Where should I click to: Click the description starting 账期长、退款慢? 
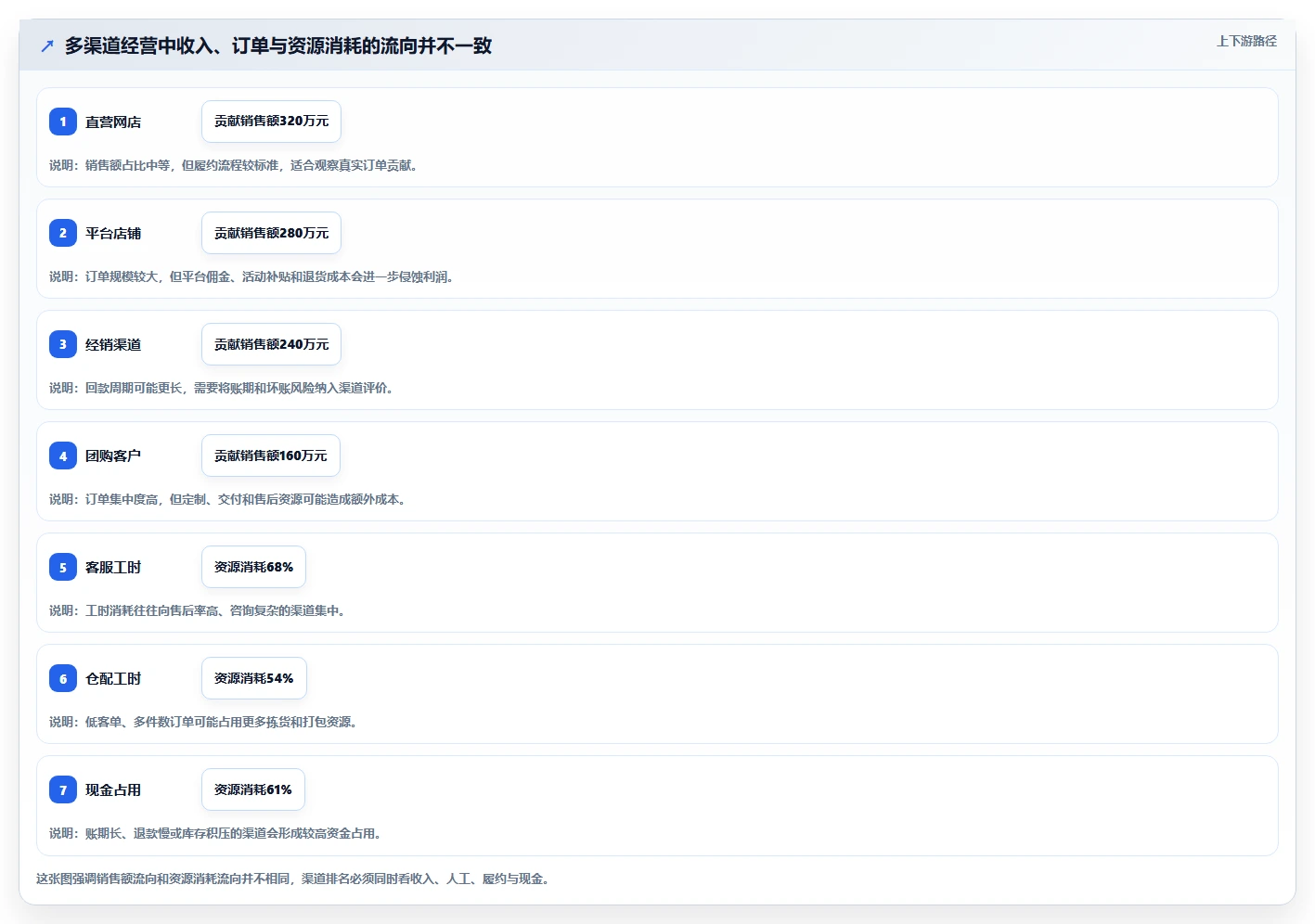[x=217, y=833]
